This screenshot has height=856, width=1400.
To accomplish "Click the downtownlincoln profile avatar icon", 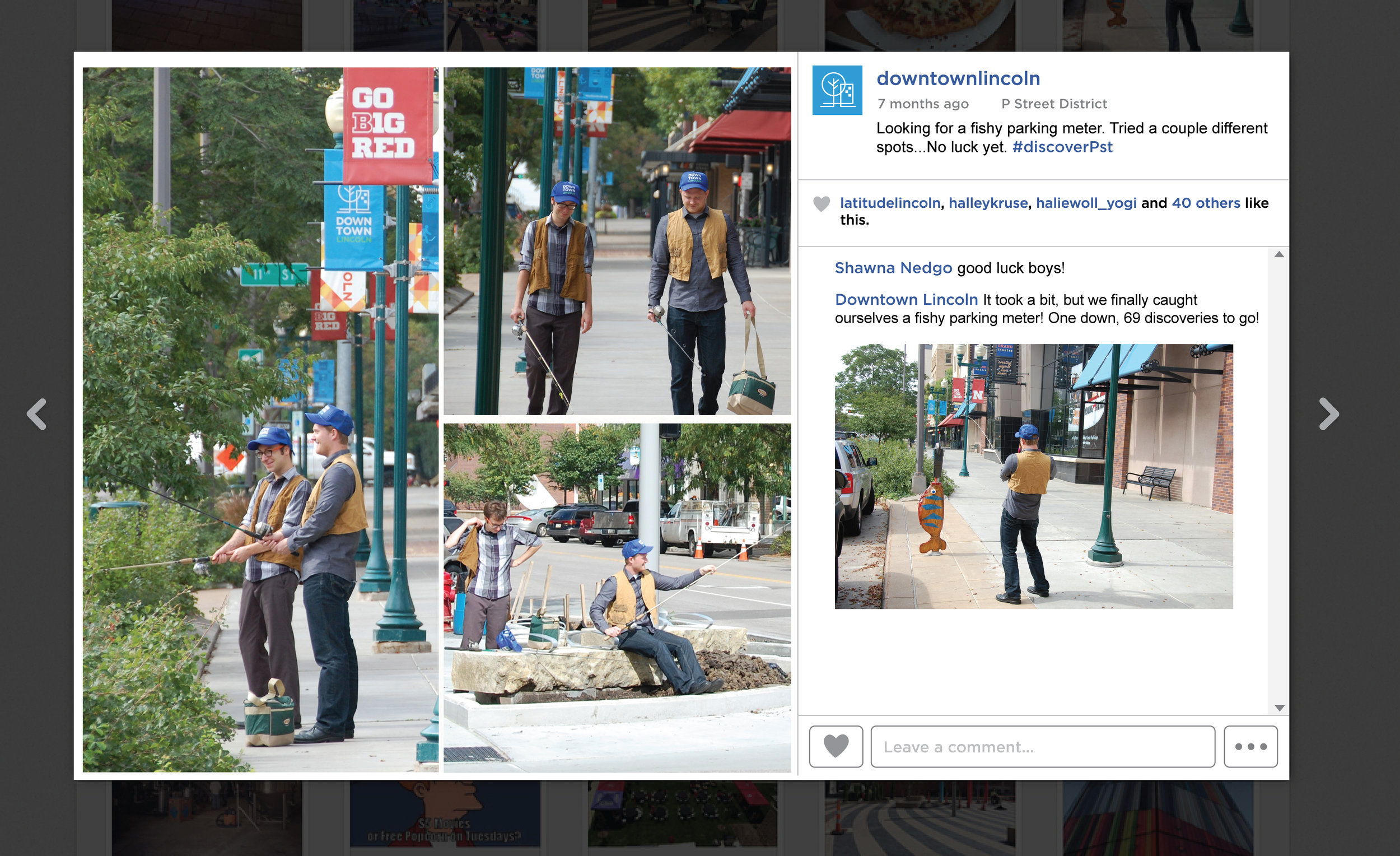I will [837, 90].
